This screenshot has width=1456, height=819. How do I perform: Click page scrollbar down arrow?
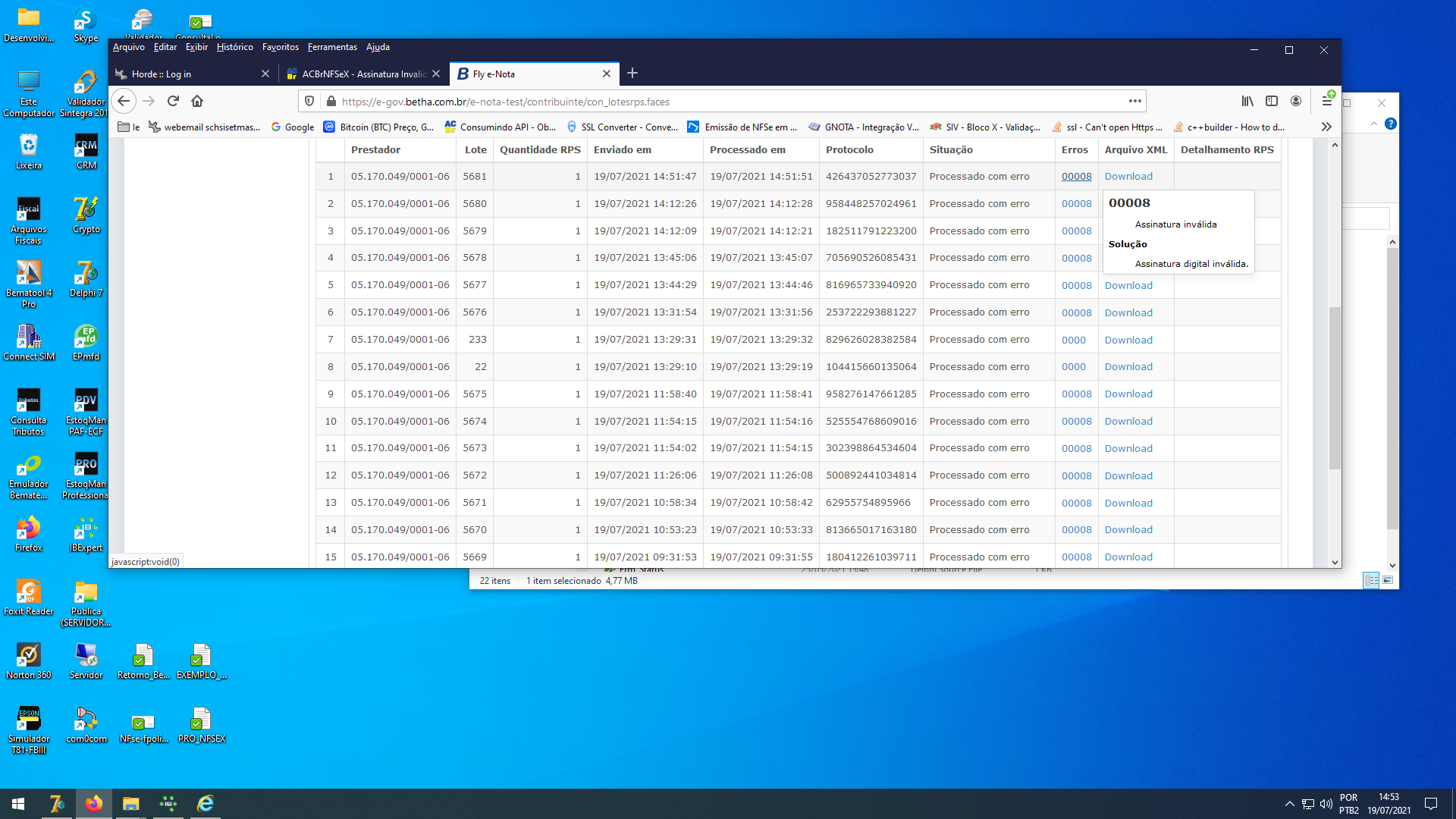(1335, 563)
